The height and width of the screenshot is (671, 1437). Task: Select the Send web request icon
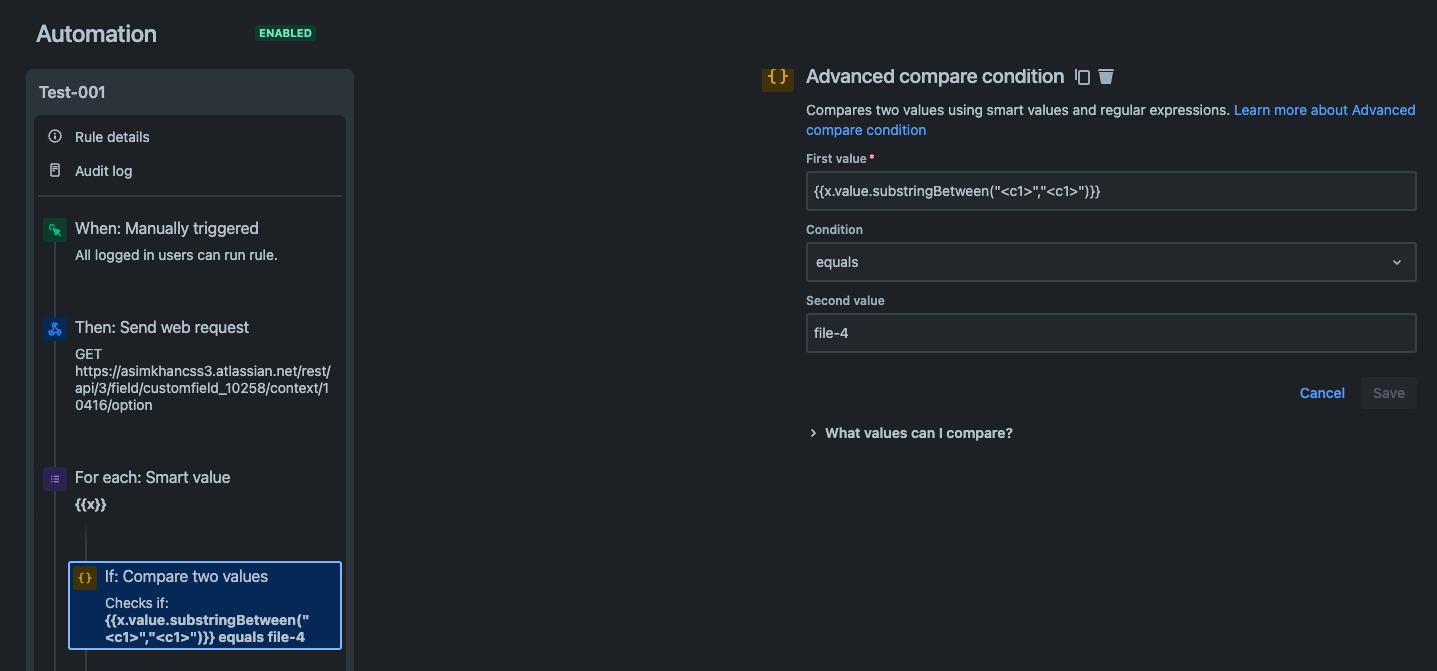click(54, 328)
